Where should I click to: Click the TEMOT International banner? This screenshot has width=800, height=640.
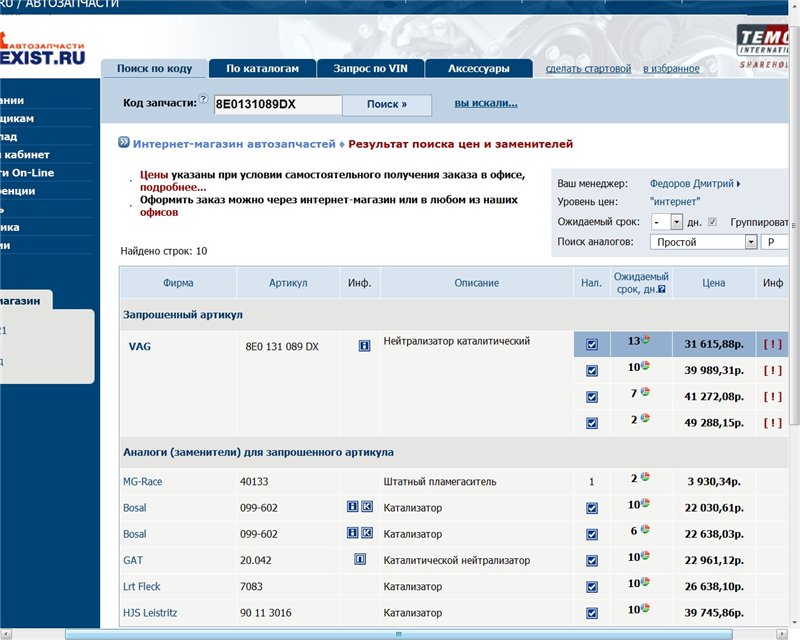764,47
